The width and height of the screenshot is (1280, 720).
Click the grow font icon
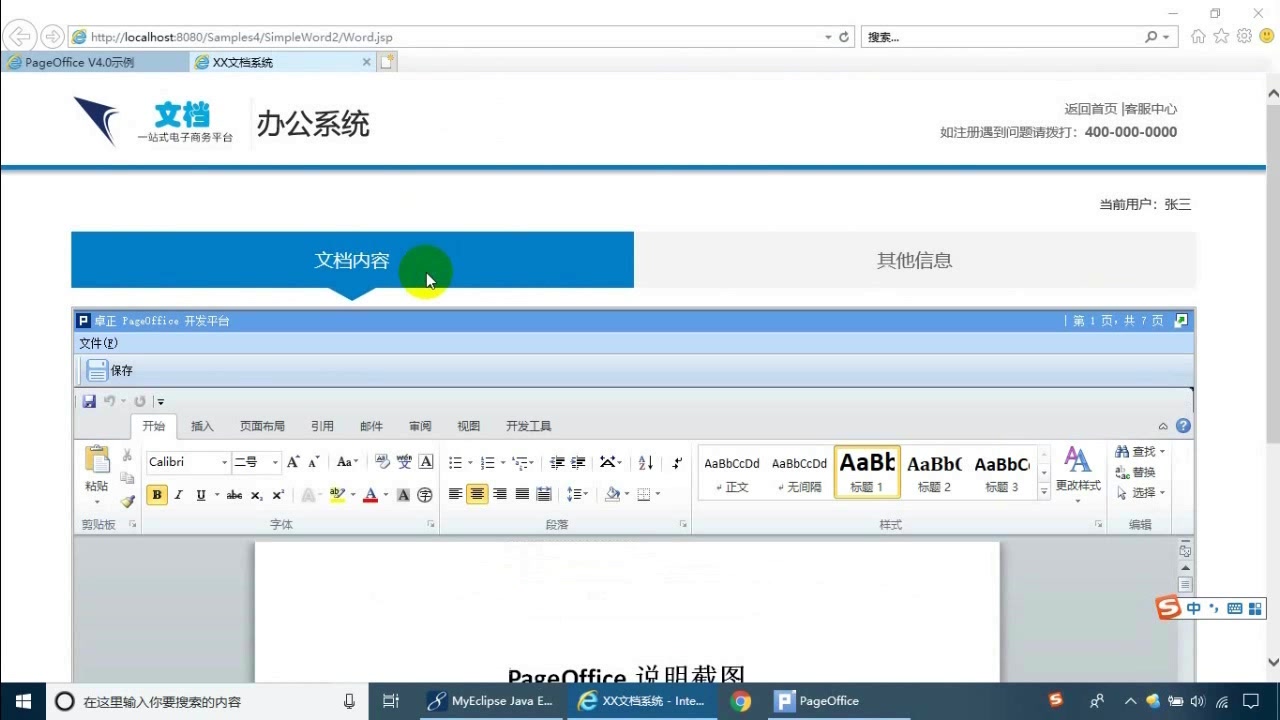click(293, 462)
